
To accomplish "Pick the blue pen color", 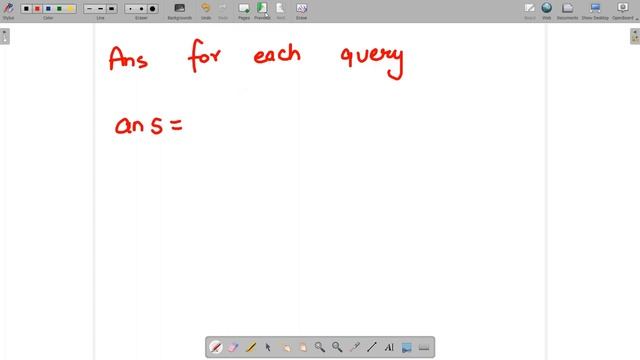I will pyautogui.click(x=48, y=9).
